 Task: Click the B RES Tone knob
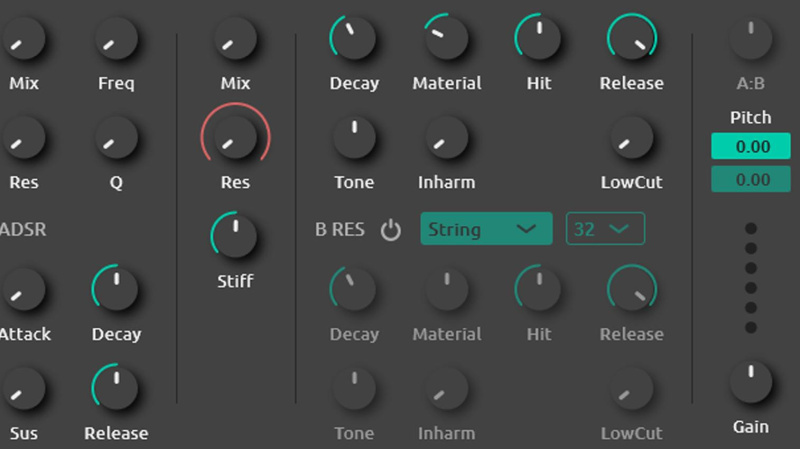[x=354, y=388]
